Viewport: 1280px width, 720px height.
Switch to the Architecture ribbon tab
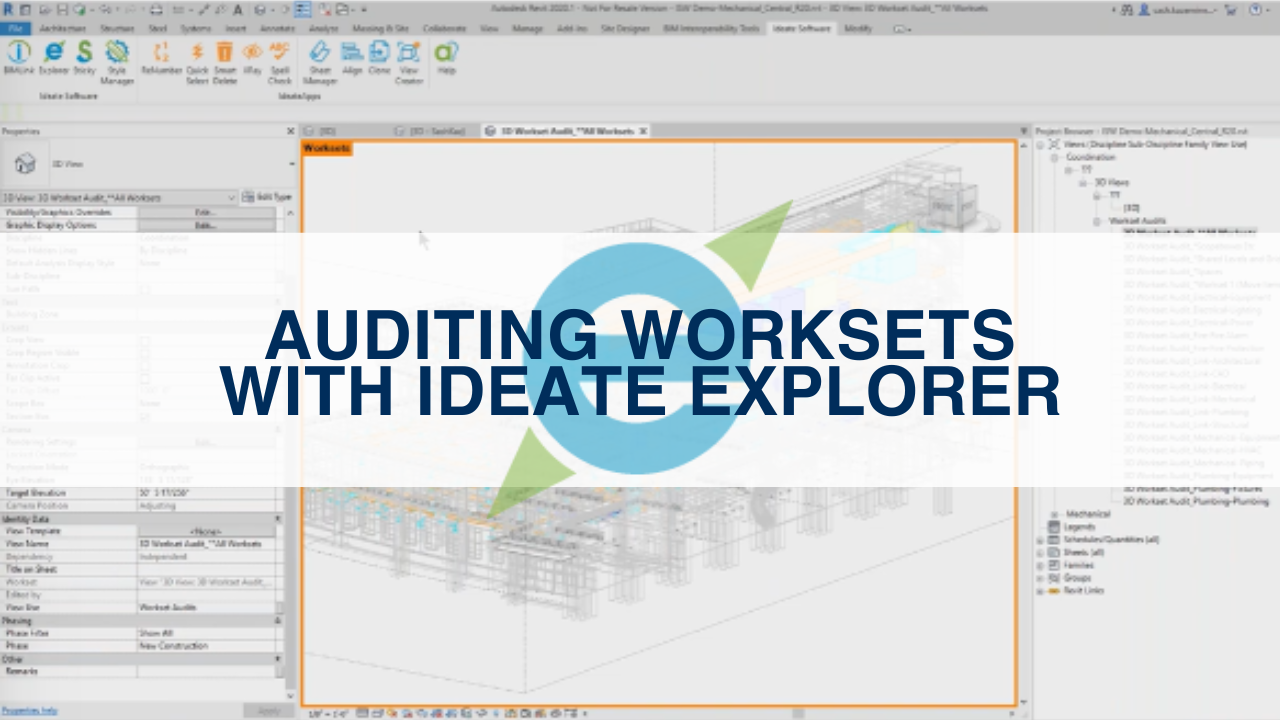tap(62, 28)
